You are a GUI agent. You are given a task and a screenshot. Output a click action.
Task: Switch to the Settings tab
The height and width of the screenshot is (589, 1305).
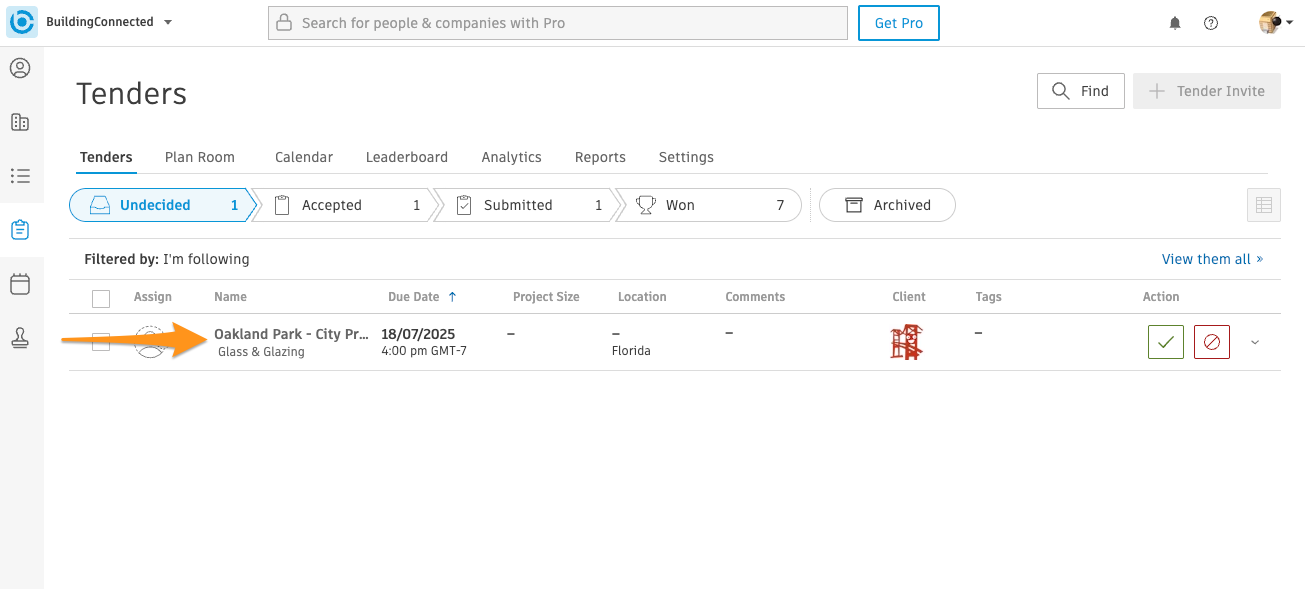click(686, 157)
